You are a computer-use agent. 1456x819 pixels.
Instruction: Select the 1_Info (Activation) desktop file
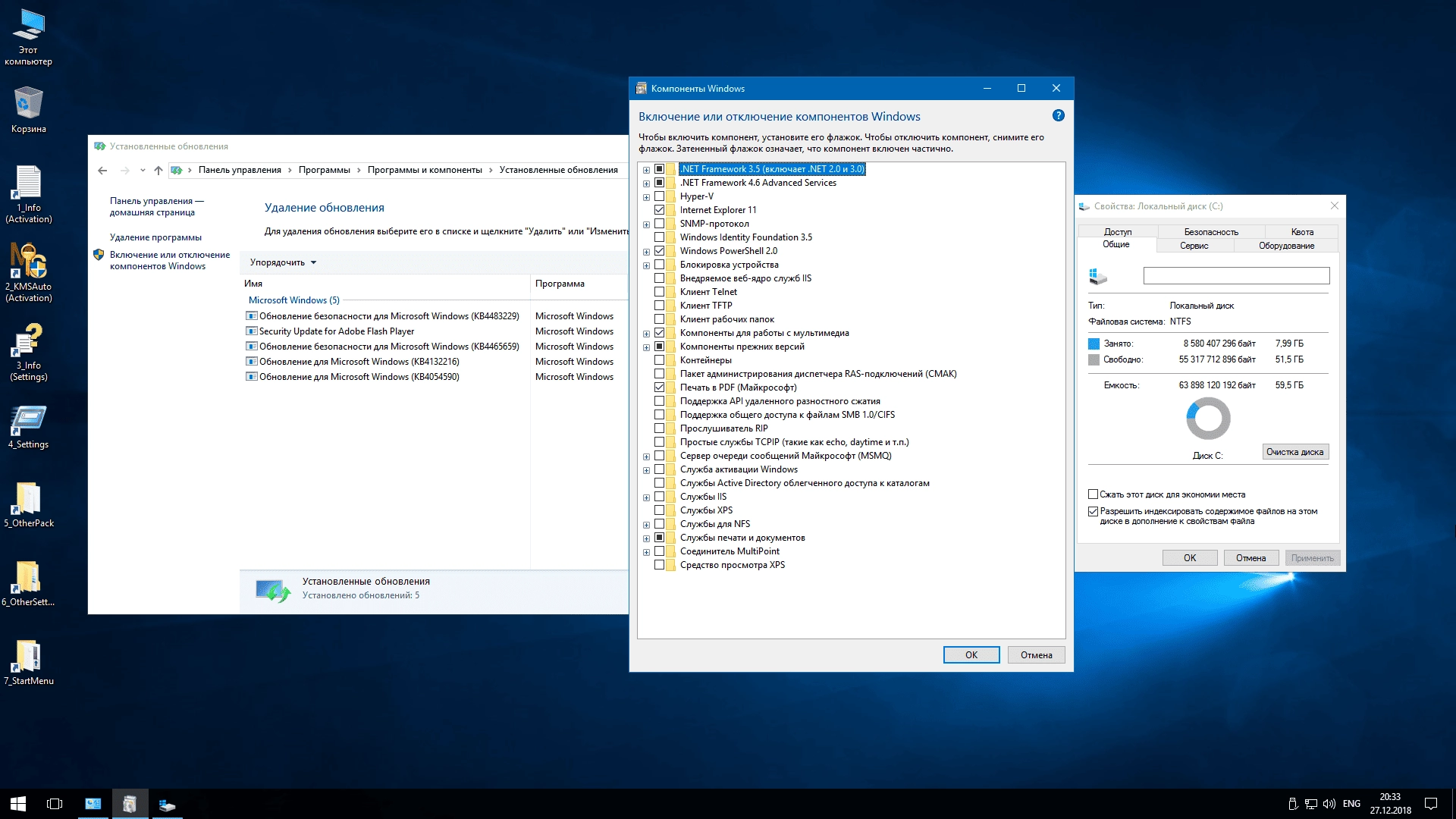pyautogui.click(x=29, y=195)
